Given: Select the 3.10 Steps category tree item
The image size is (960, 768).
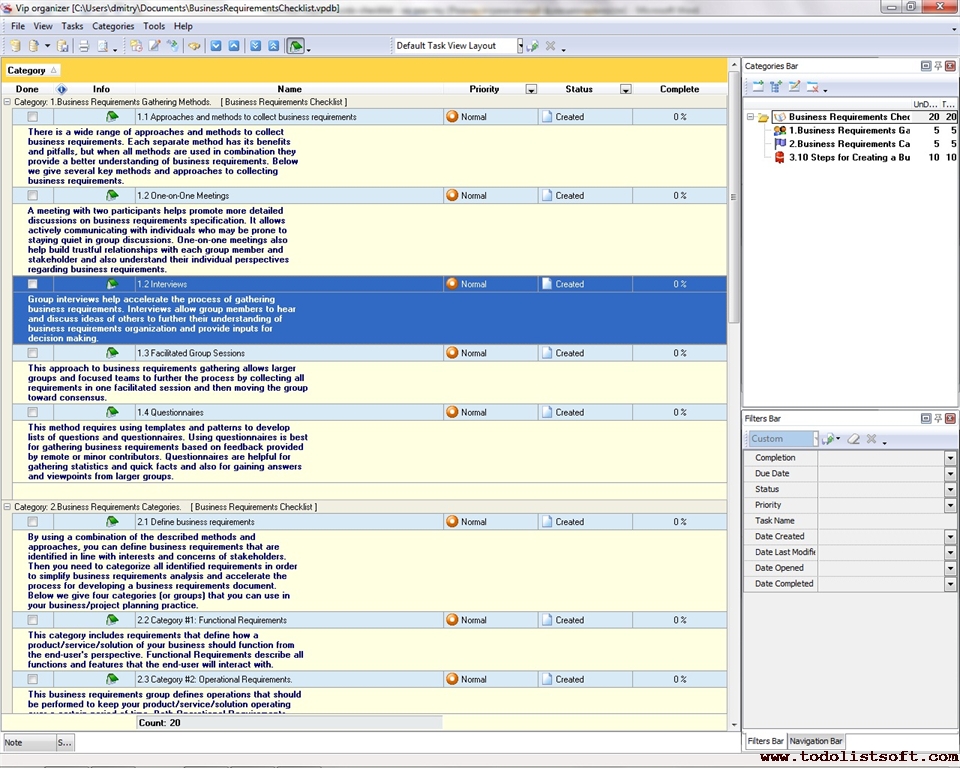Looking at the screenshot, I should (849, 157).
